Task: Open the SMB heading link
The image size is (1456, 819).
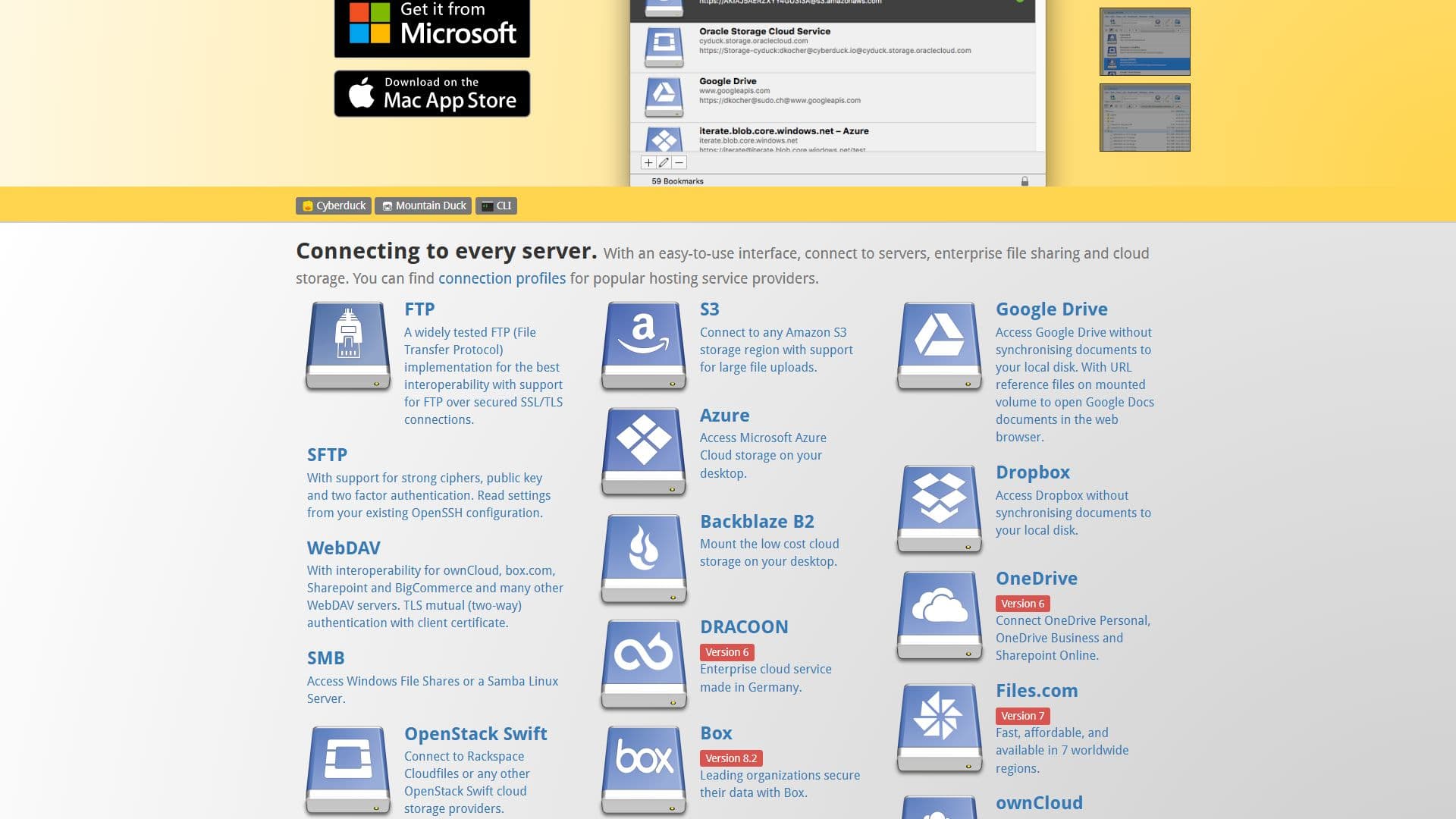Action: [x=326, y=658]
